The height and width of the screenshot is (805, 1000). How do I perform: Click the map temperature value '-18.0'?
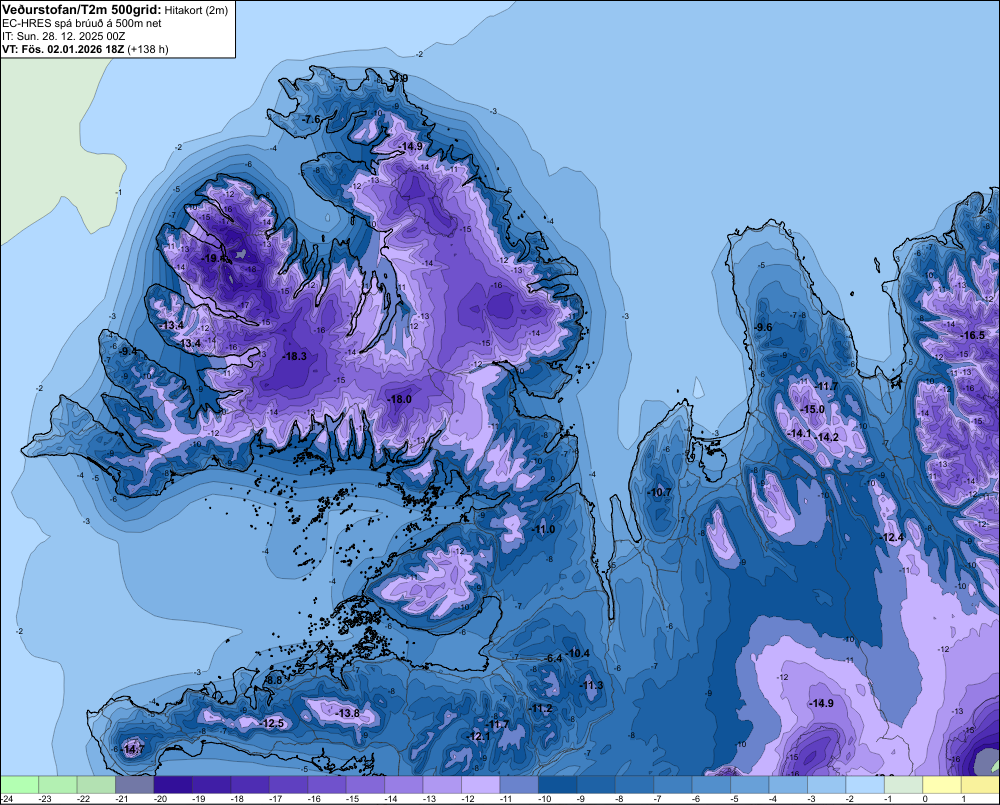400,399
